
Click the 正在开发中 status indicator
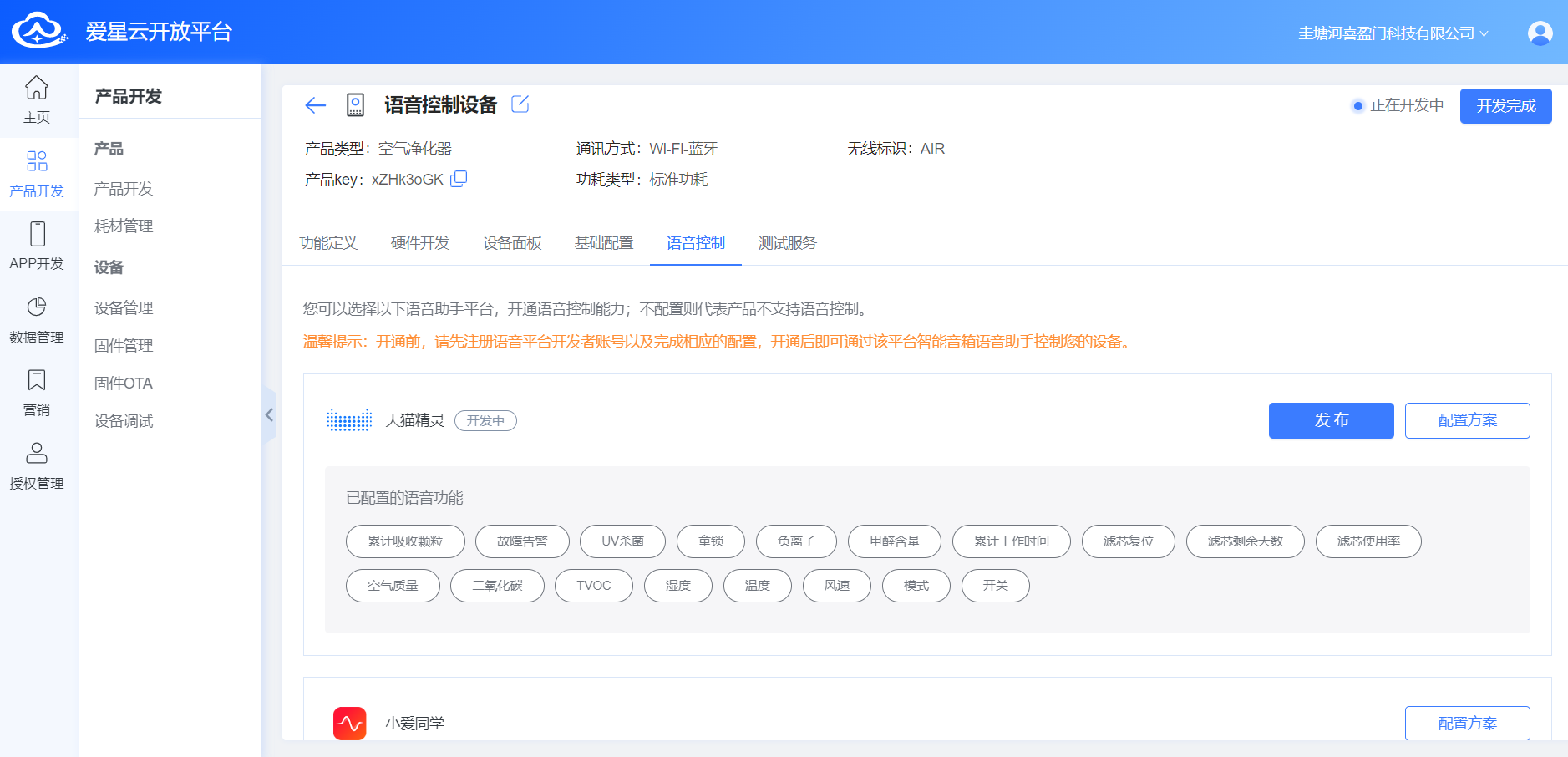click(1398, 105)
